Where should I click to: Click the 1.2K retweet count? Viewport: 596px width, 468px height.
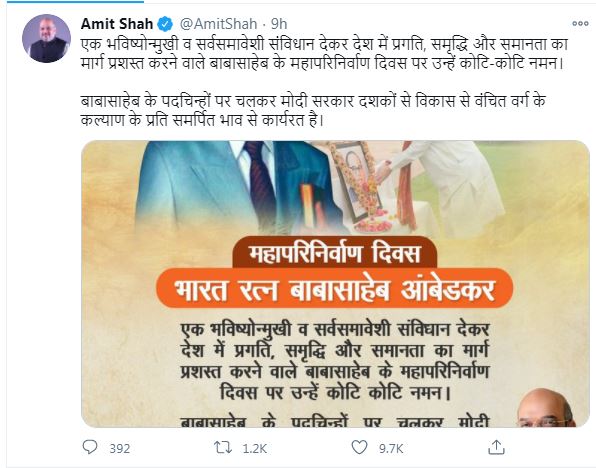tap(255, 449)
